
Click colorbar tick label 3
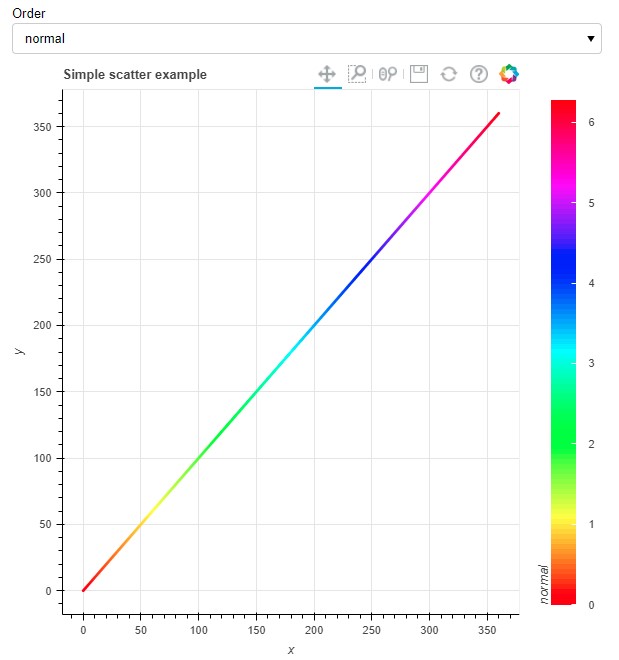591,363
